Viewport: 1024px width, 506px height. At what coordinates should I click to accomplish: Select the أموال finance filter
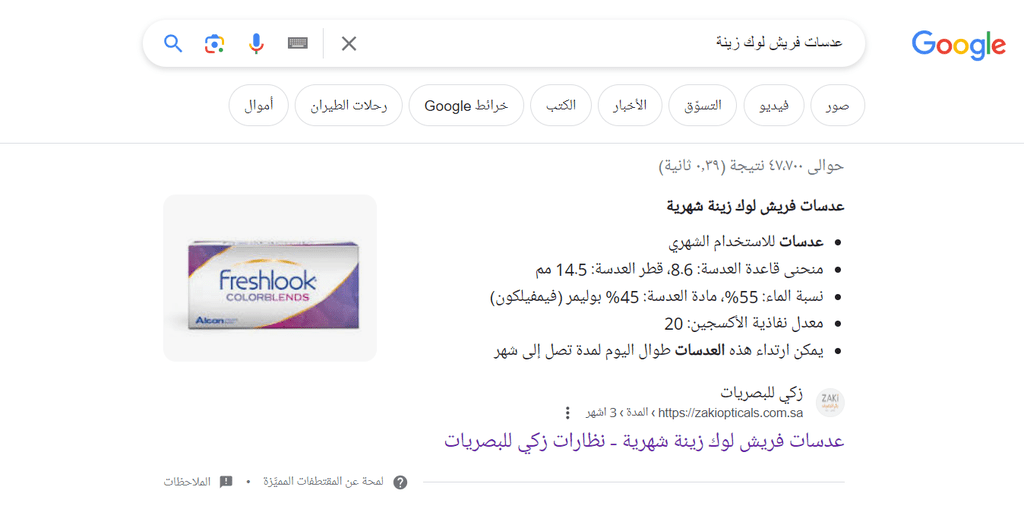[259, 105]
